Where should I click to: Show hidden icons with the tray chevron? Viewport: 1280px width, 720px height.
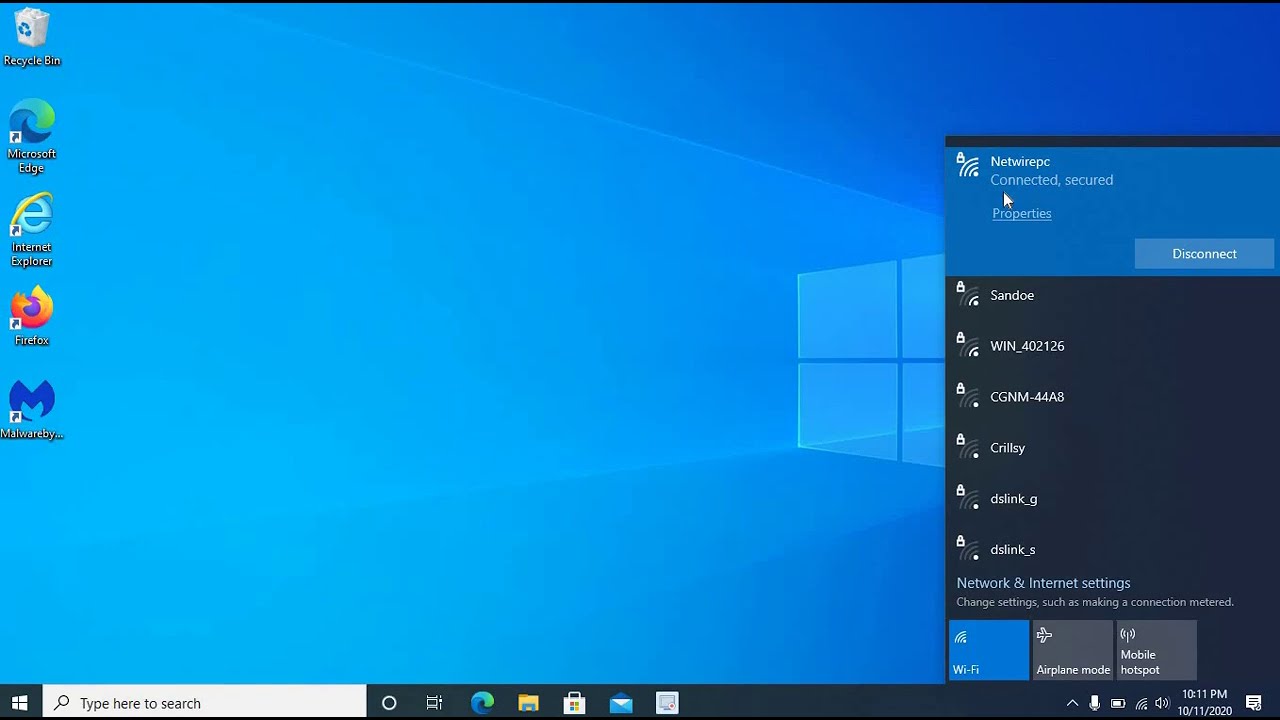tap(1072, 703)
